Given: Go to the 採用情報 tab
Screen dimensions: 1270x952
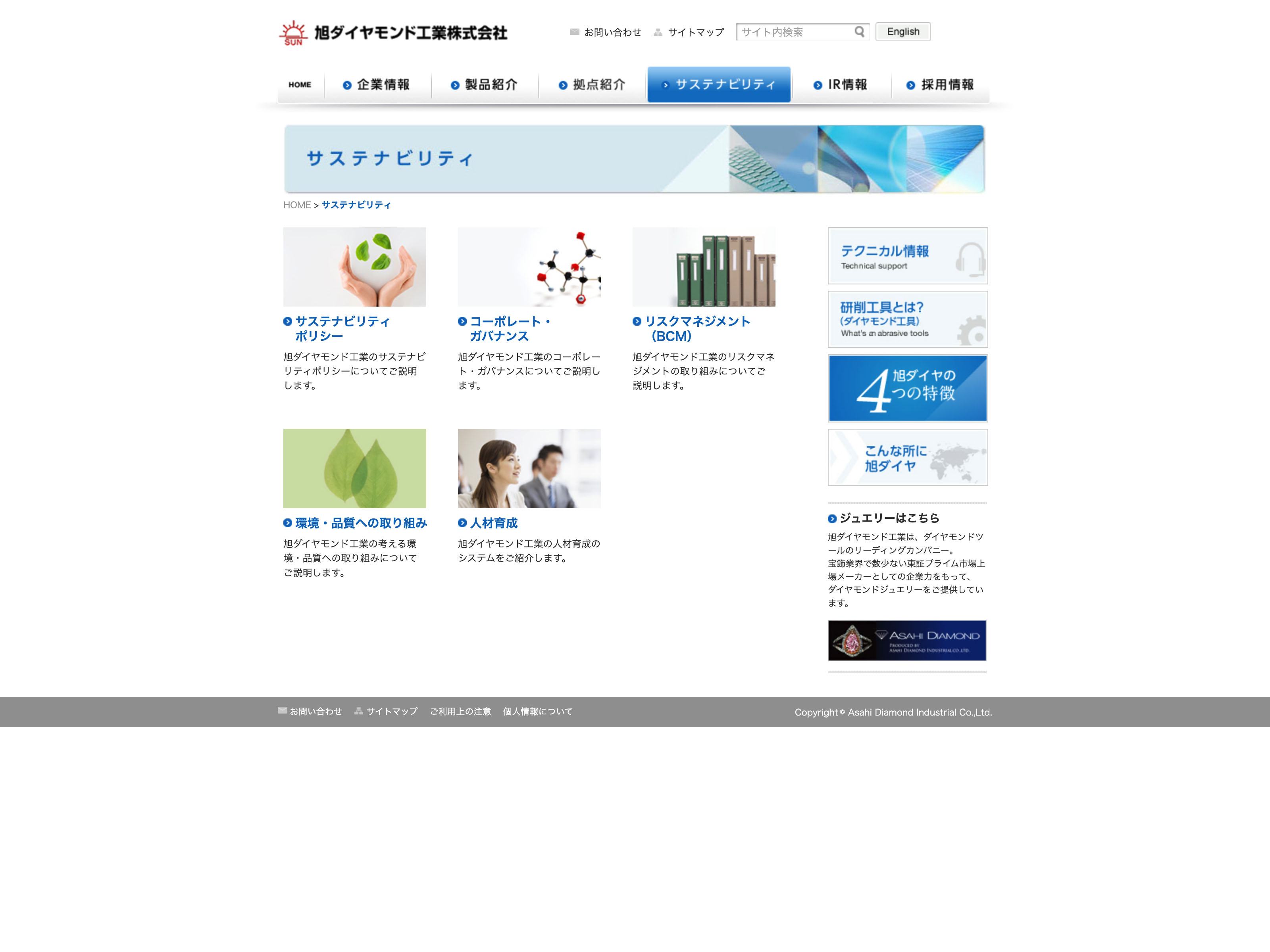Looking at the screenshot, I should (x=941, y=85).
